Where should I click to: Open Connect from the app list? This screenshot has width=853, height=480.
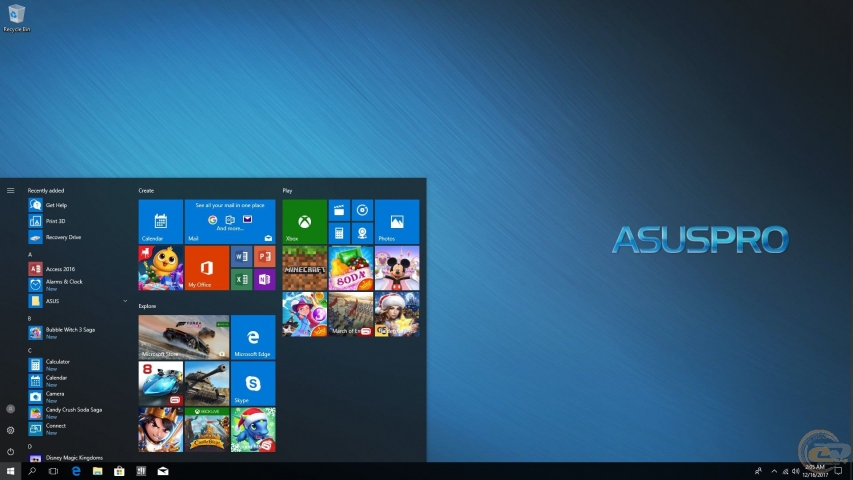click(78, 429)
